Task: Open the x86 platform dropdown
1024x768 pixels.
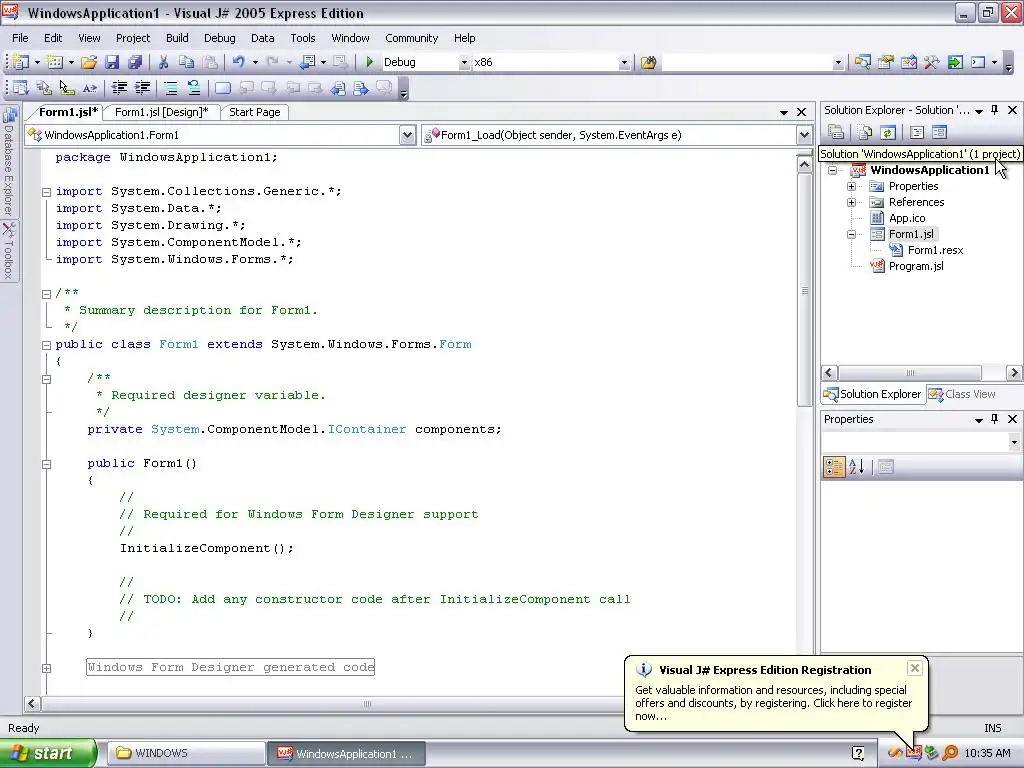Action: [x=624, y=63]
